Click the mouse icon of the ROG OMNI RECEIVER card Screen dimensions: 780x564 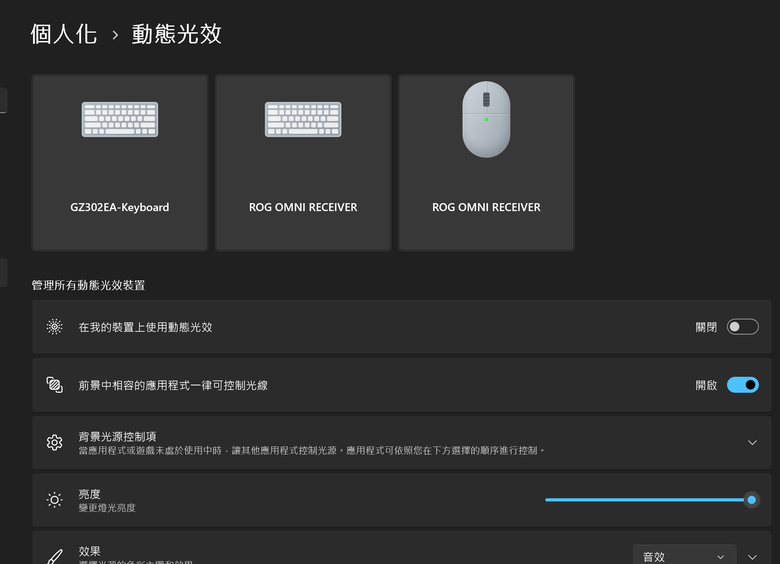[486, 119]
